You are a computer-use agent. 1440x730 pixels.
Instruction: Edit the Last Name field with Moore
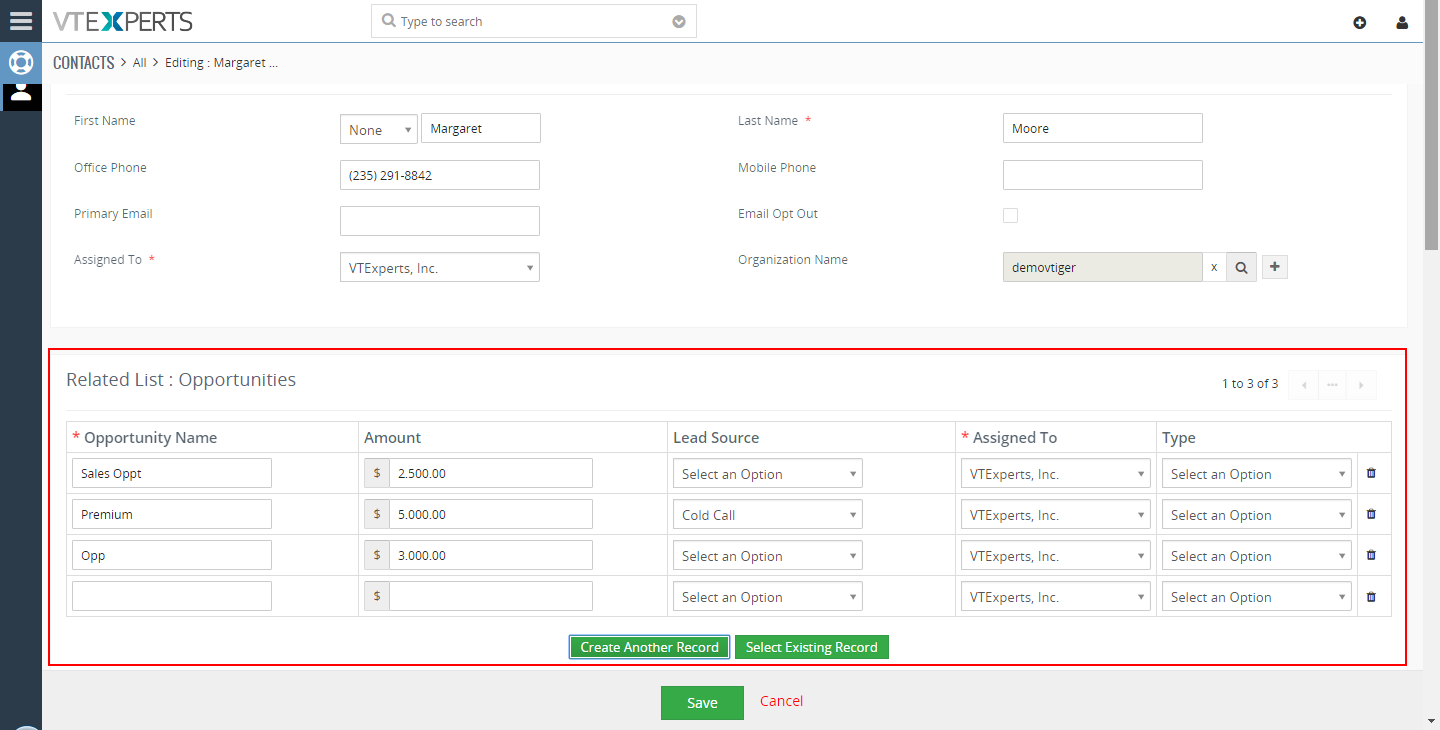(1103, 128)
